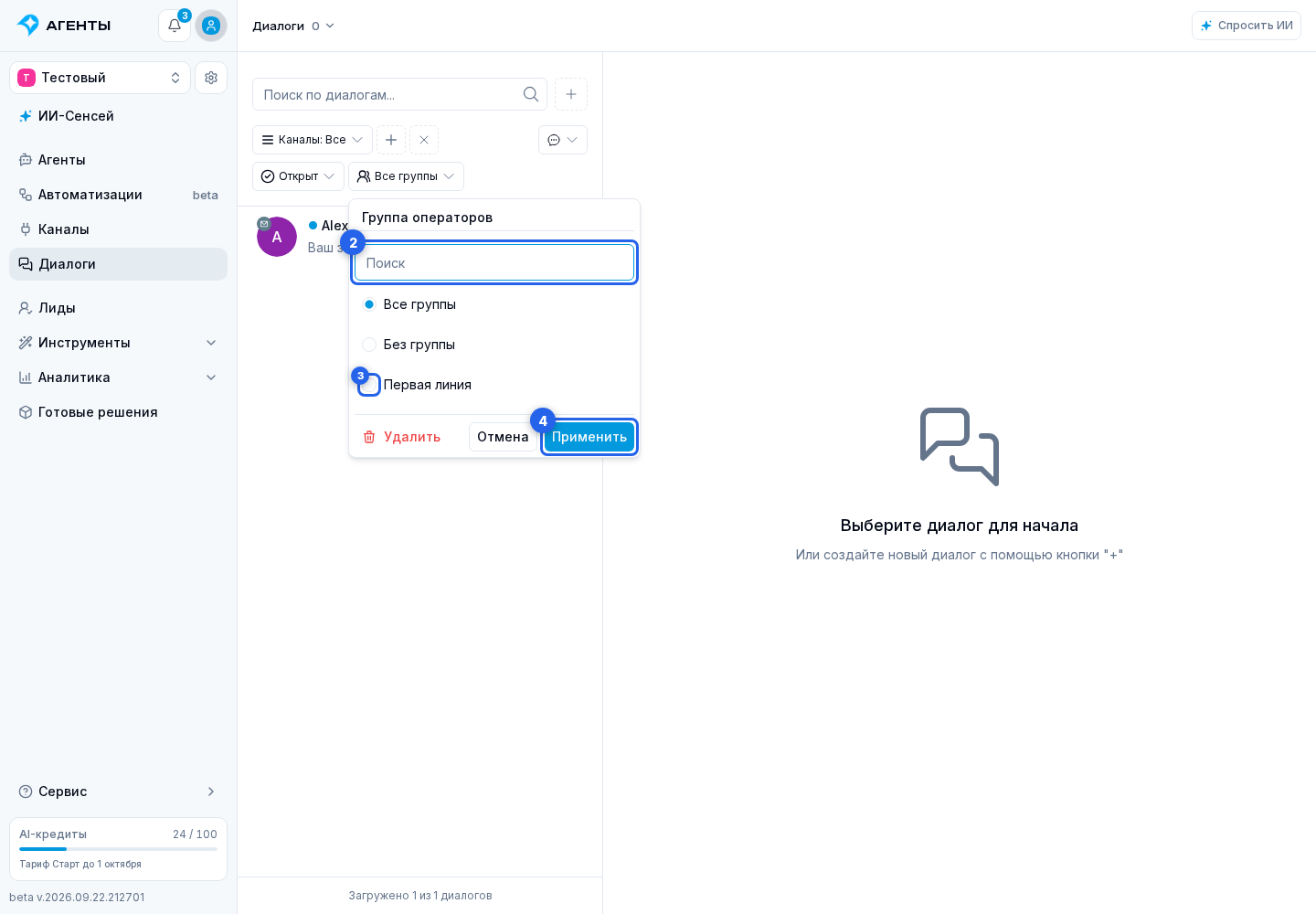Open the Лиды page
Viewport: 1316px width, 914px height.
(x=118, y=308)
